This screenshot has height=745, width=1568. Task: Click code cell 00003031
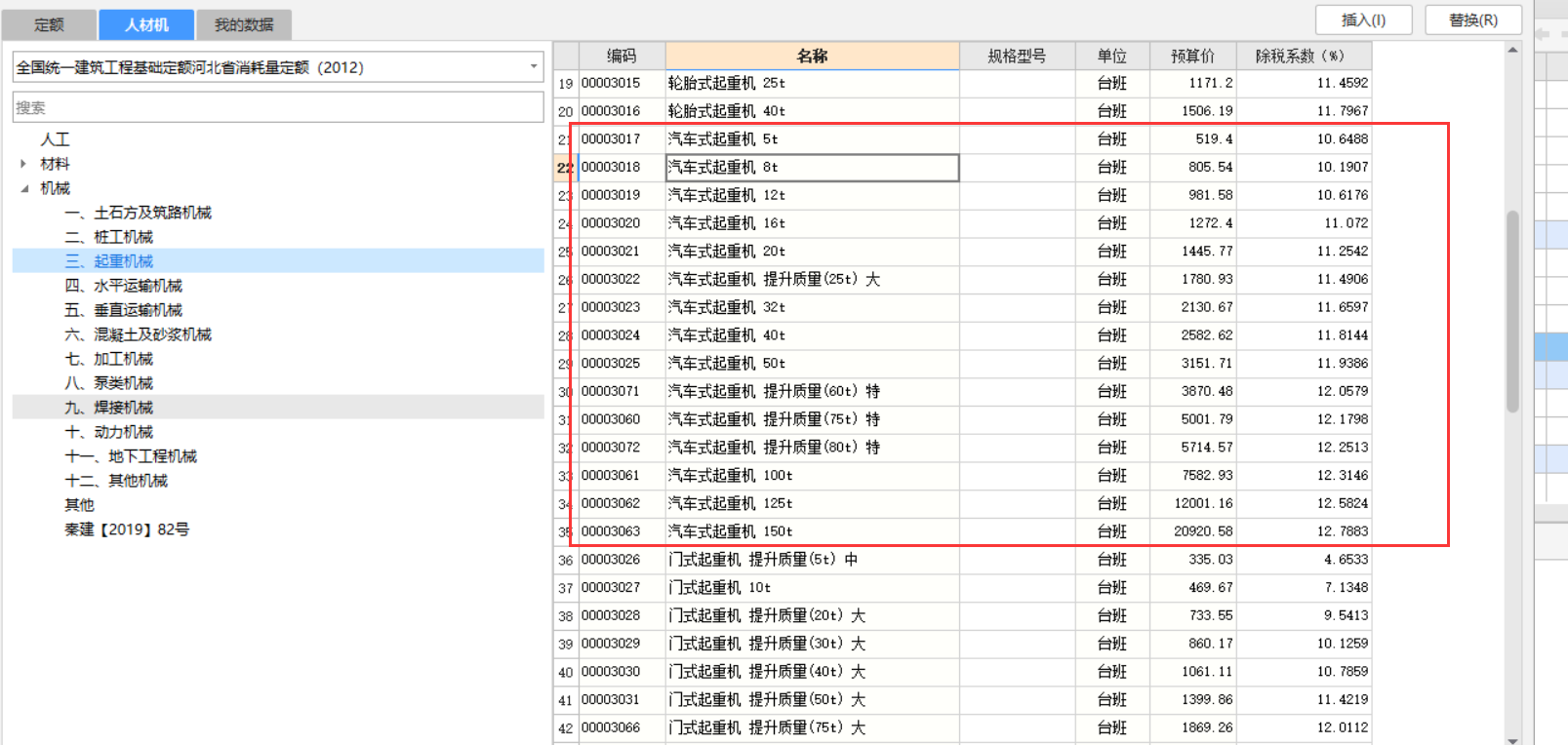(x=622, y=700)
